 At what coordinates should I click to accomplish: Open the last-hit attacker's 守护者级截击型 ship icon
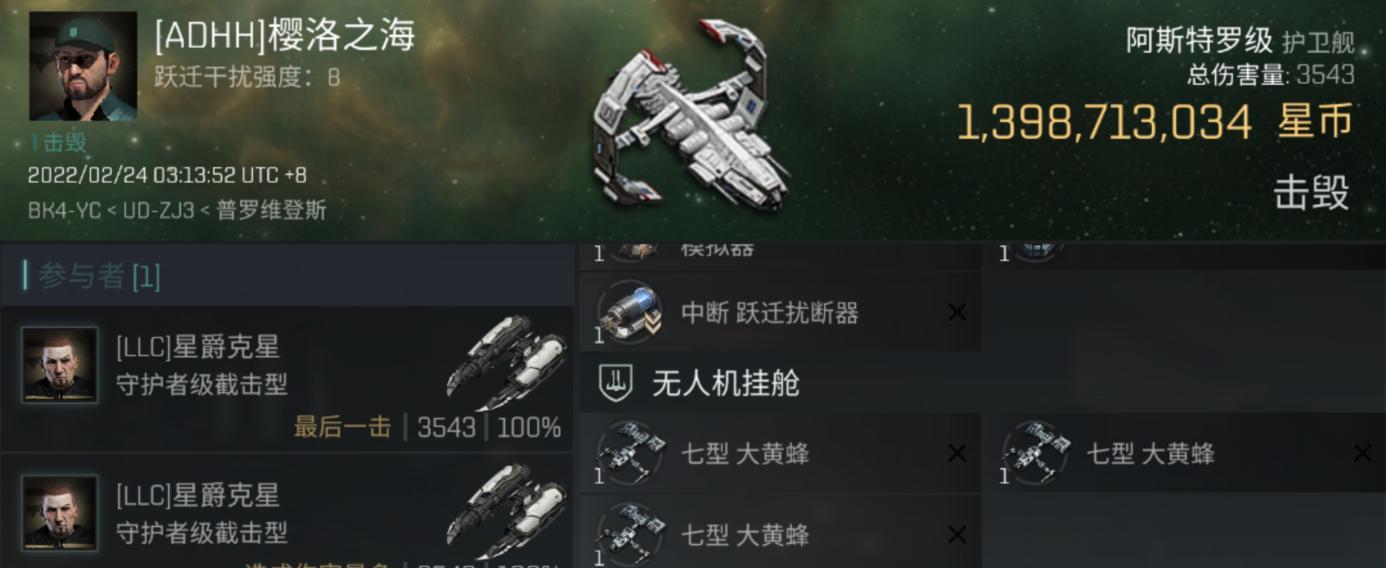click(x=506, y=363)
